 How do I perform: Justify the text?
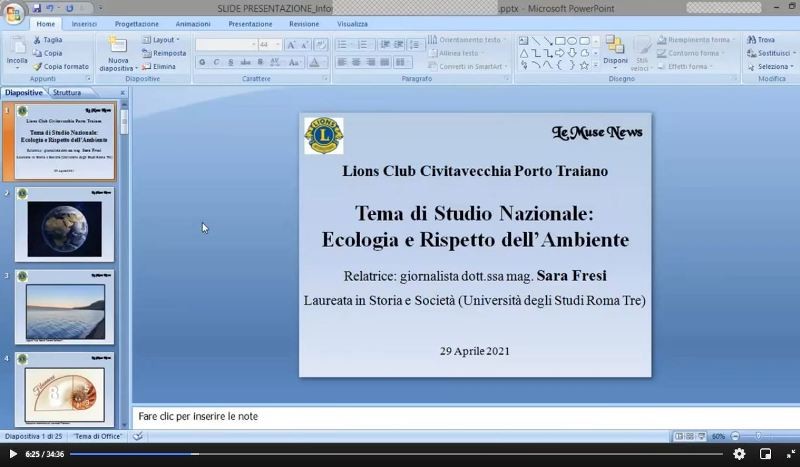[x=385, y=62]
